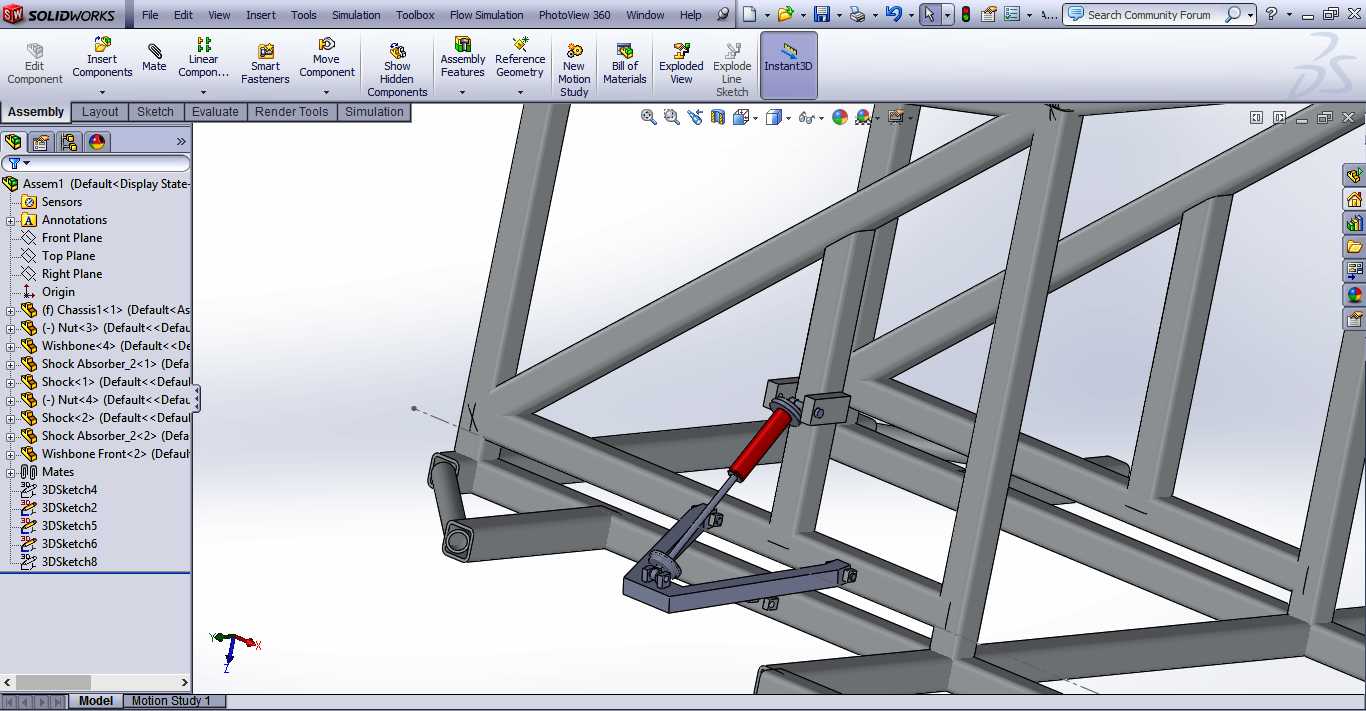Select 3DSketch8 in feature tree
Image resolution: width=1366 pixels, height=711 pixels.
click(69, 562)
